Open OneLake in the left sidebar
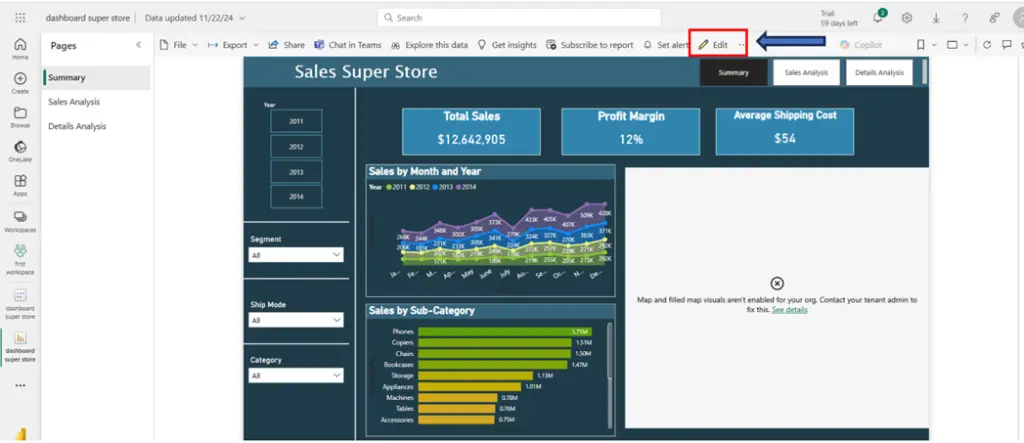This screenshot has height=443, width=1024. (20, 152)
